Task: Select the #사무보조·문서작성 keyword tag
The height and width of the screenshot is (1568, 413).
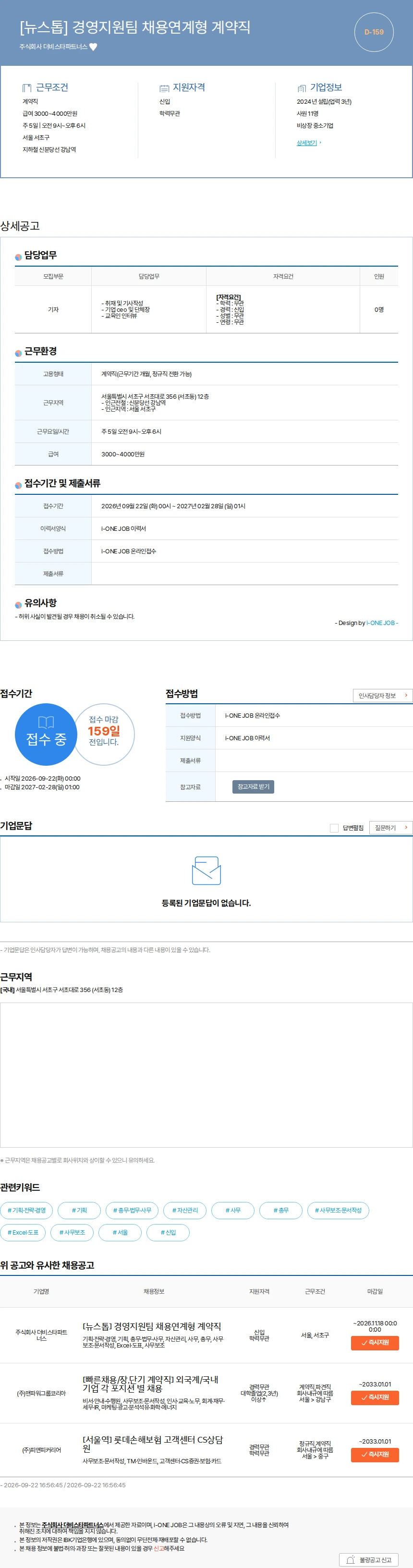Action: coord(338,1210)
